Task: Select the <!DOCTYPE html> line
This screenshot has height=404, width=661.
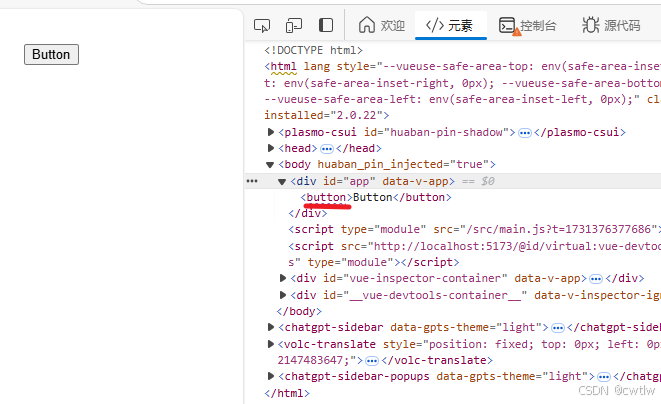Action: [313, 50]
